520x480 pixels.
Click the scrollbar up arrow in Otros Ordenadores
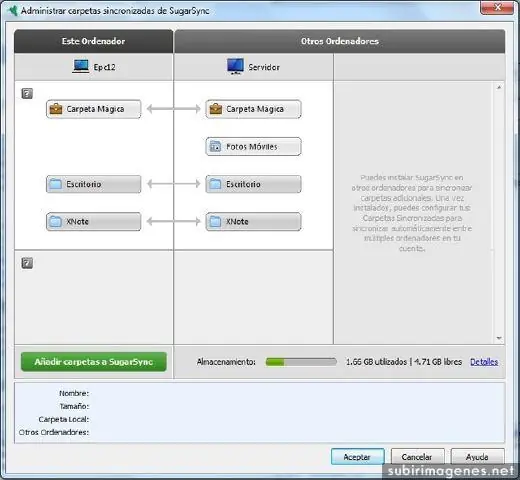[499, 87]
